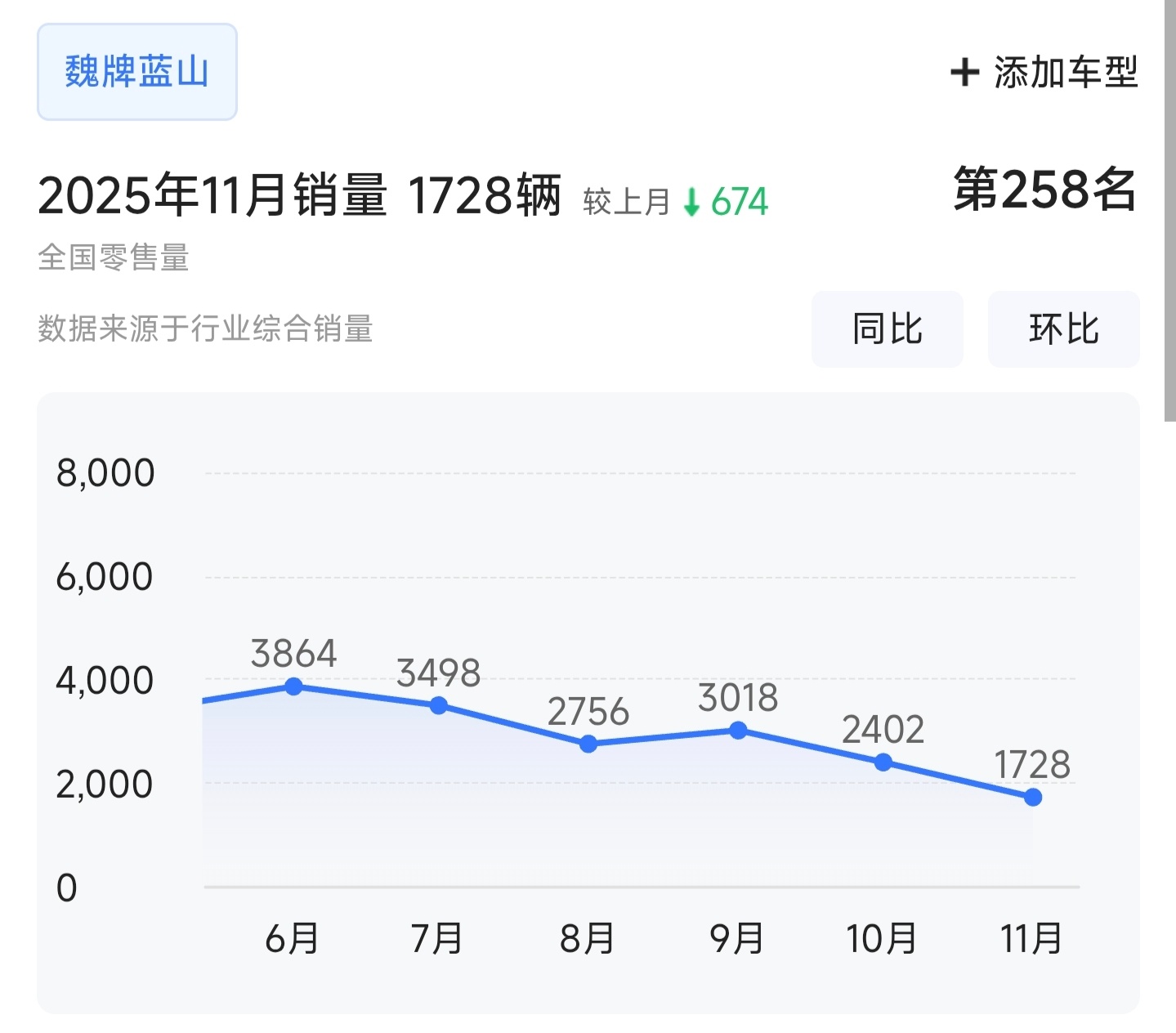
Task: Switch to 环比 month-over-month view
Action: 1064,329
